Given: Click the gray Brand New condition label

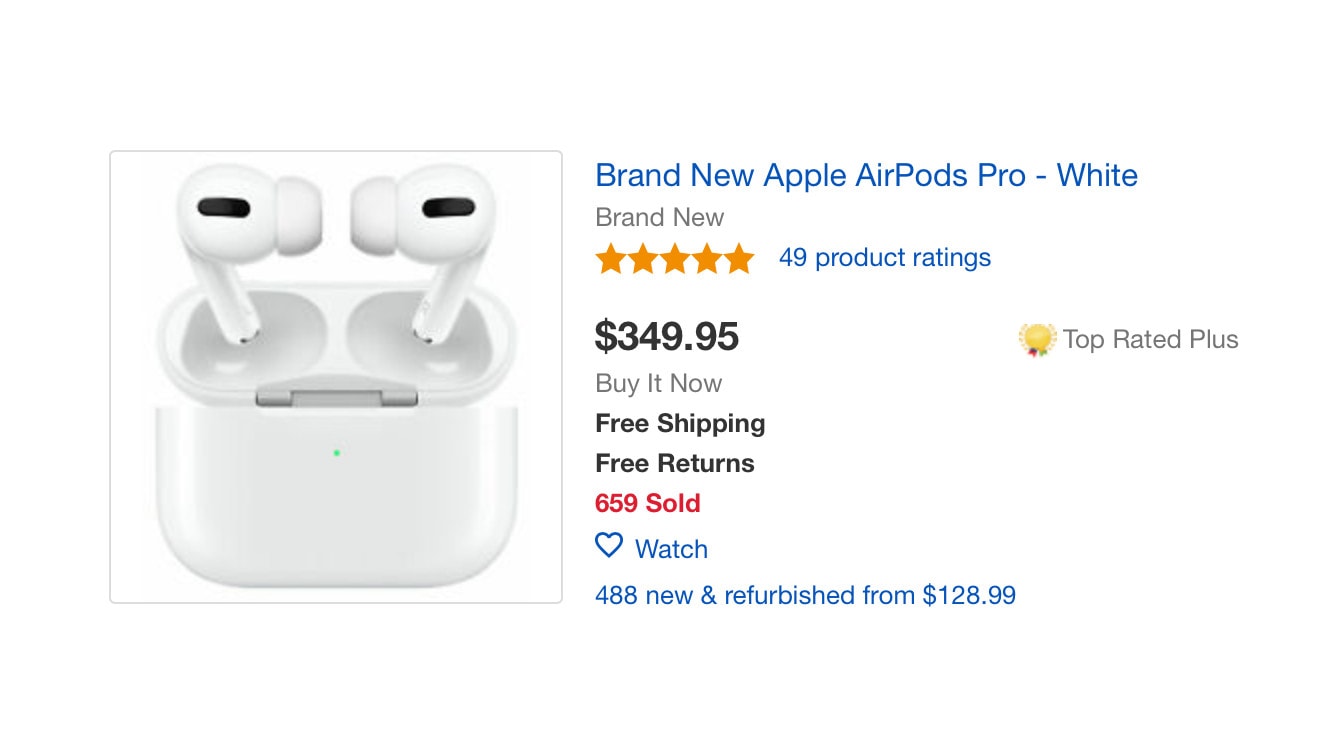Looking at the screenshot, I should [659, 218].
